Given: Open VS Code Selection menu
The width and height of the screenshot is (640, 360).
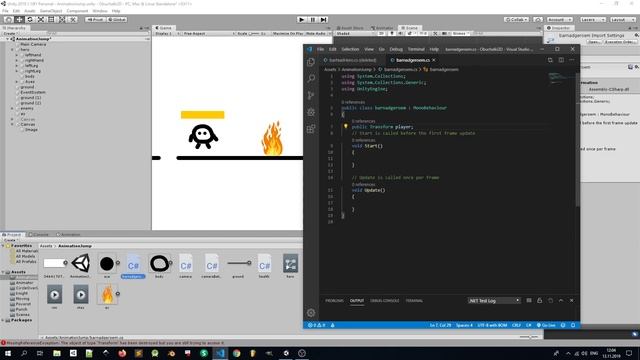Looking at the screenshot, I should click(x=350, y=49).
